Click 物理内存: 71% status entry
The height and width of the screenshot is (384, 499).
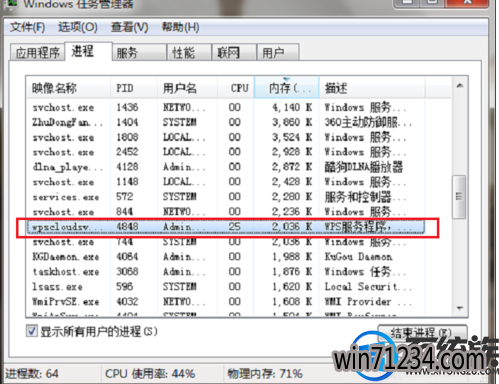265,374
